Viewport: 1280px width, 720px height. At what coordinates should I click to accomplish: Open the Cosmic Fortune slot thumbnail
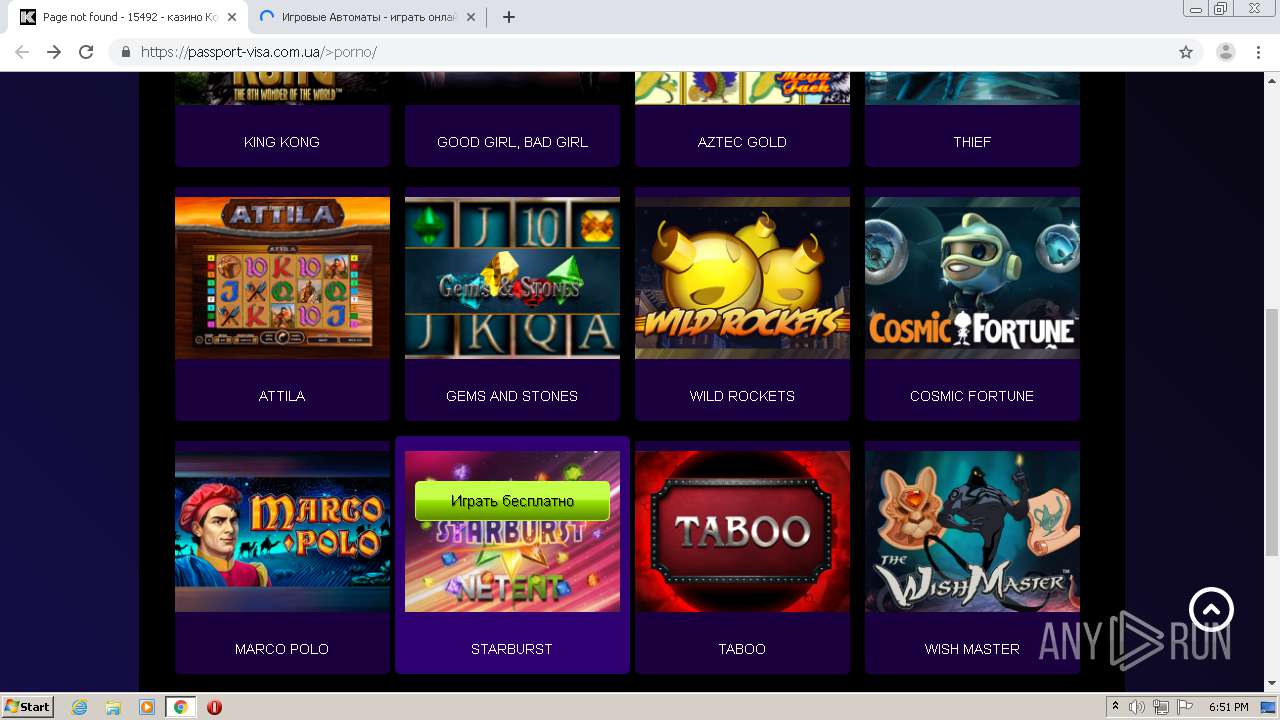[x=972, y=277]
